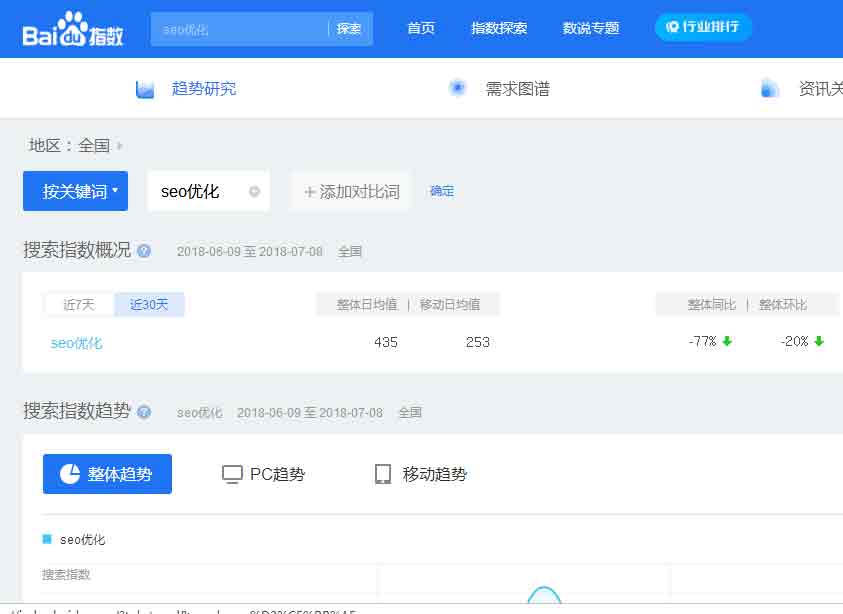Click the 趋势研究 chart icon
This screenshot has height=614, width=843.
click(143, 88)
